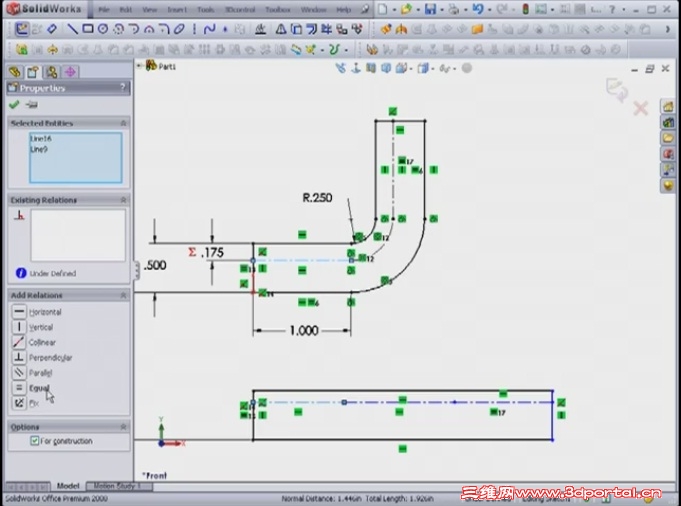Open the DimXpert manager tab icon
681x506 pixels.
pyautogui.click(x=70, y=72)
